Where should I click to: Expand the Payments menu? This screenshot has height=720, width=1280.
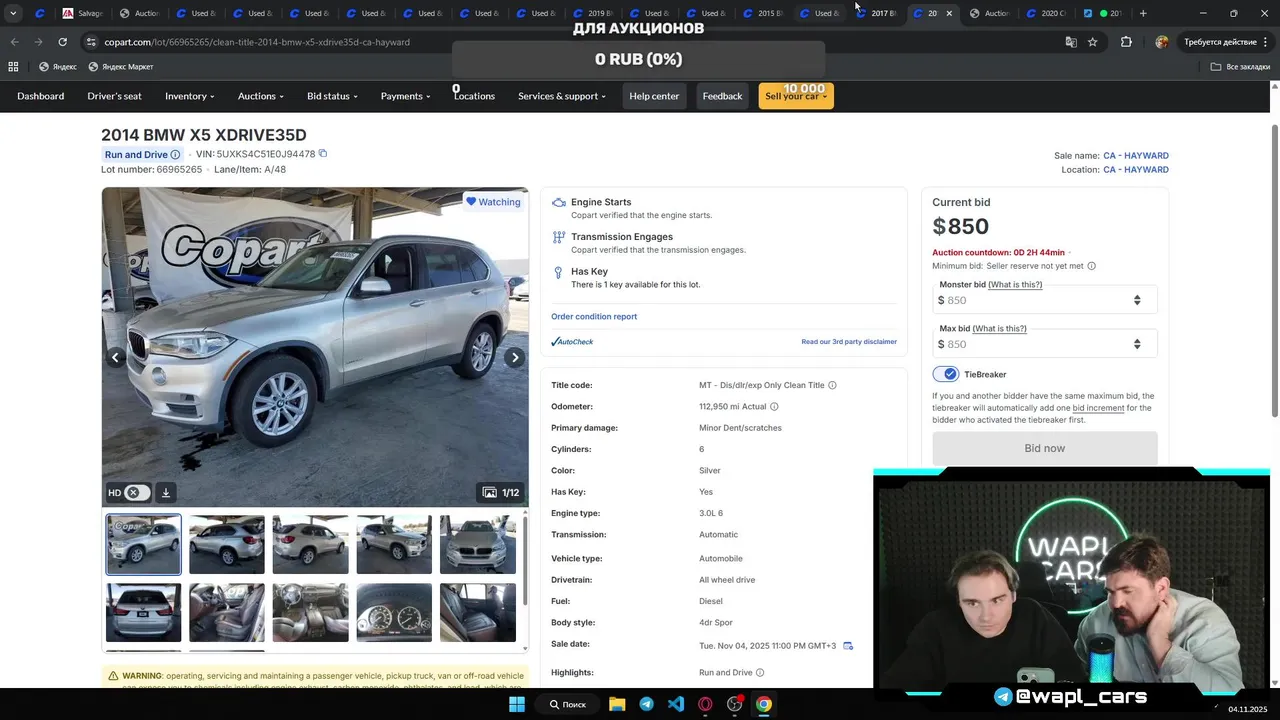point(405,96)
